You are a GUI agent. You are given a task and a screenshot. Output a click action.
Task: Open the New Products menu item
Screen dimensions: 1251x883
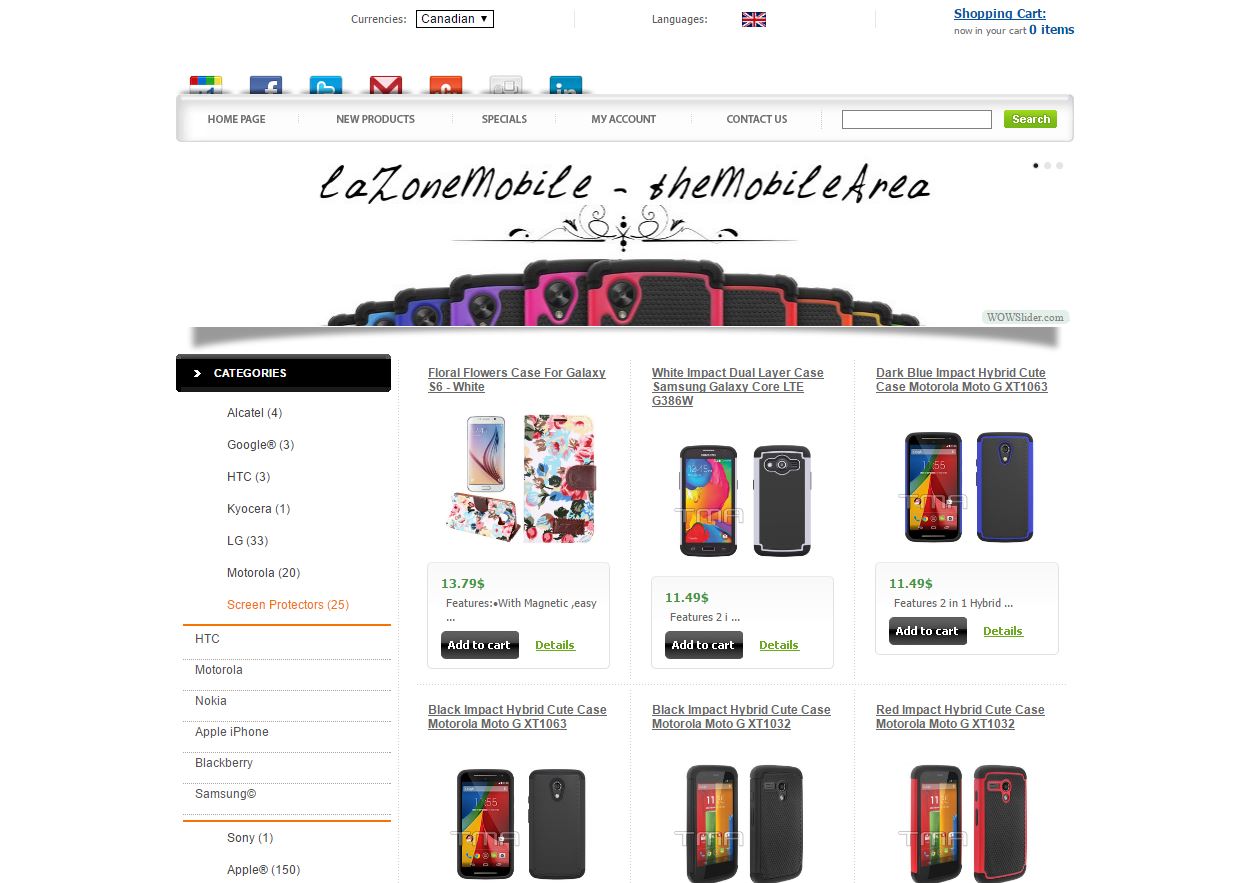pyautogui.click(x=375, y=119)
